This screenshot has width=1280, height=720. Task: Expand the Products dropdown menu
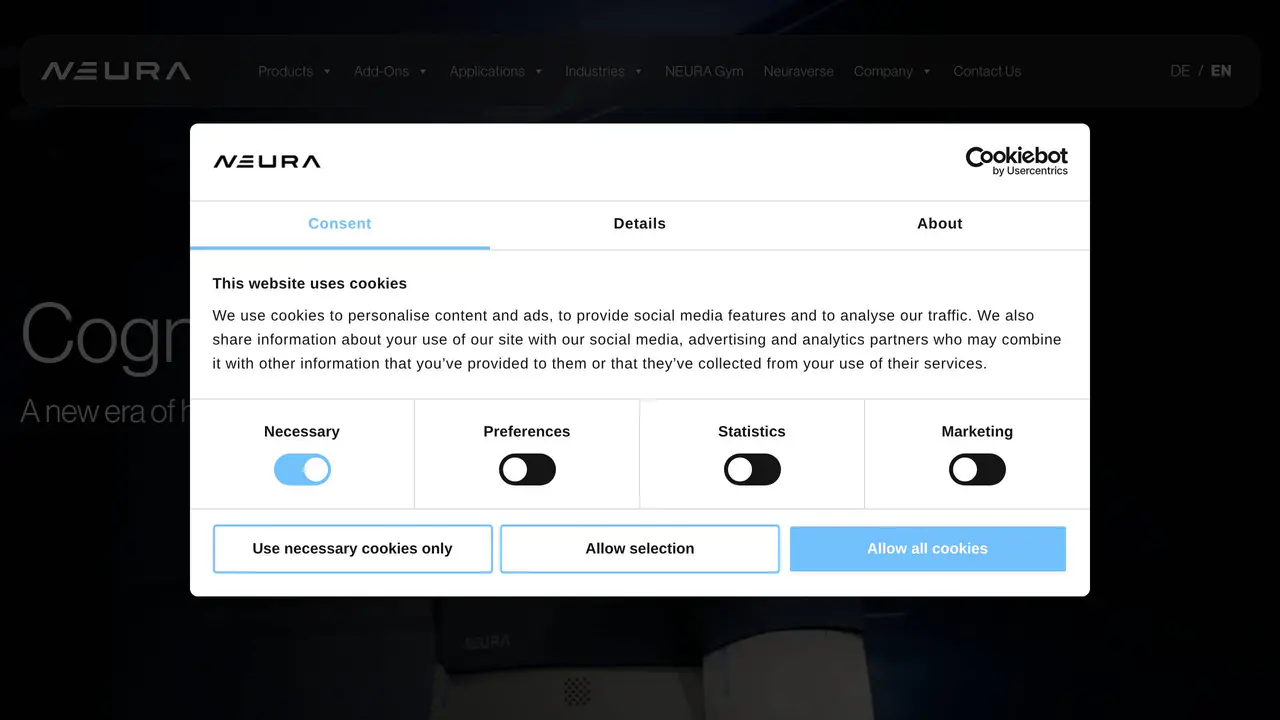pyautogui.click(x=294, y=71)
